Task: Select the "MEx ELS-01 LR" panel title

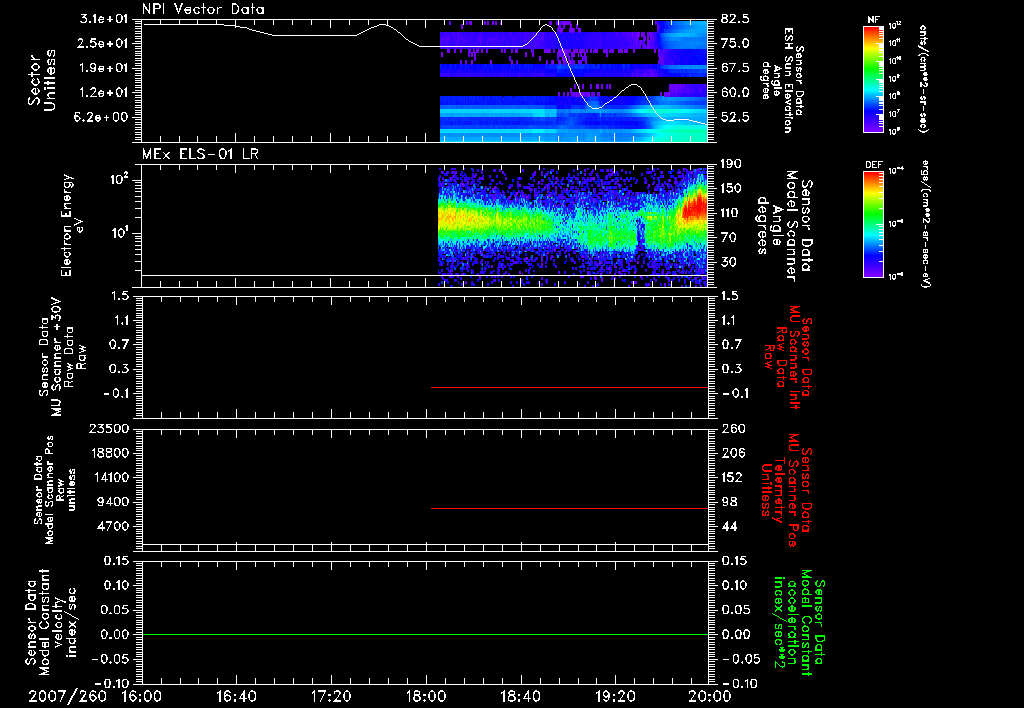Action: [200, 154]
